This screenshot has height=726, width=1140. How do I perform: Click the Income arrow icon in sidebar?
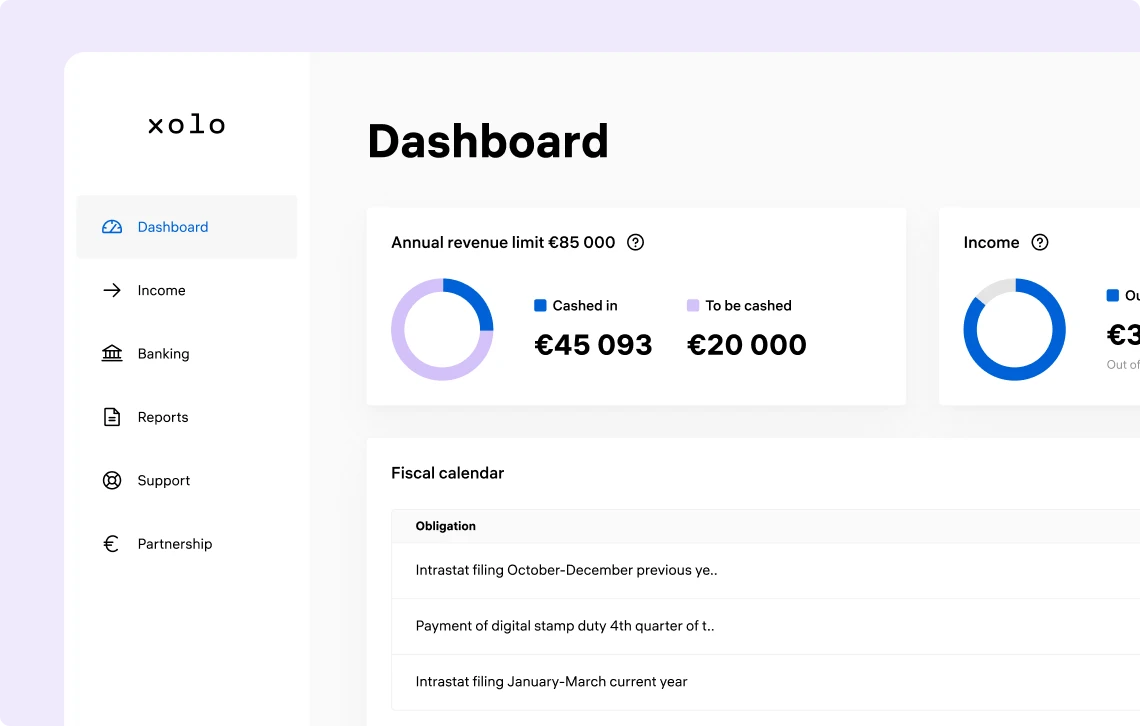111,290
